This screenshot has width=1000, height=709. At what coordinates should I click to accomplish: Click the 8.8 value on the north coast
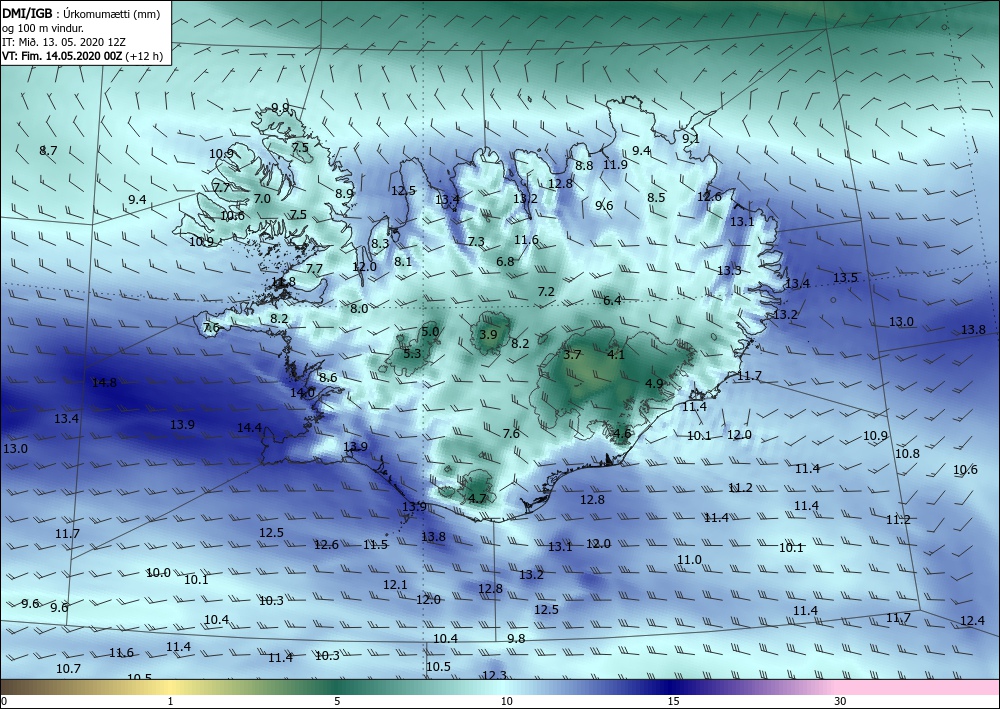coord(584,165)
